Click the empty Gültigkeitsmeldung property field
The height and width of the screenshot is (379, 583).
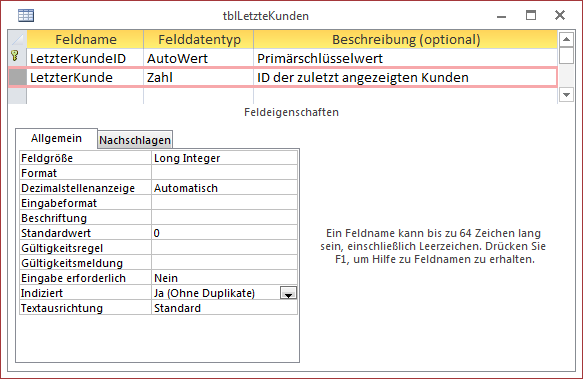(225, 263)
